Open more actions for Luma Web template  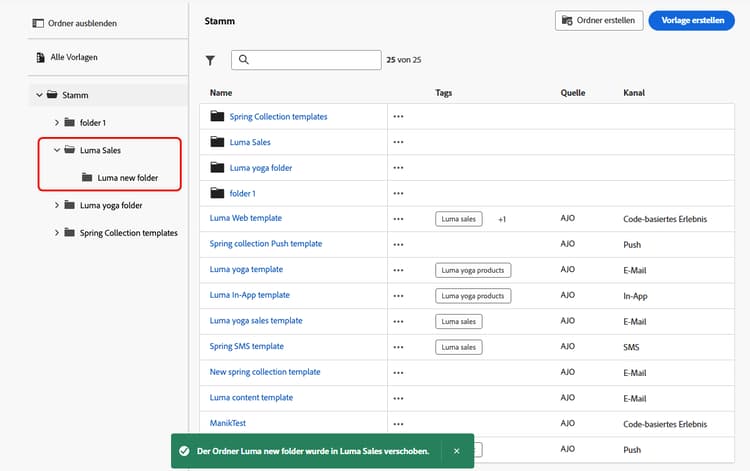tap(398, 218)
